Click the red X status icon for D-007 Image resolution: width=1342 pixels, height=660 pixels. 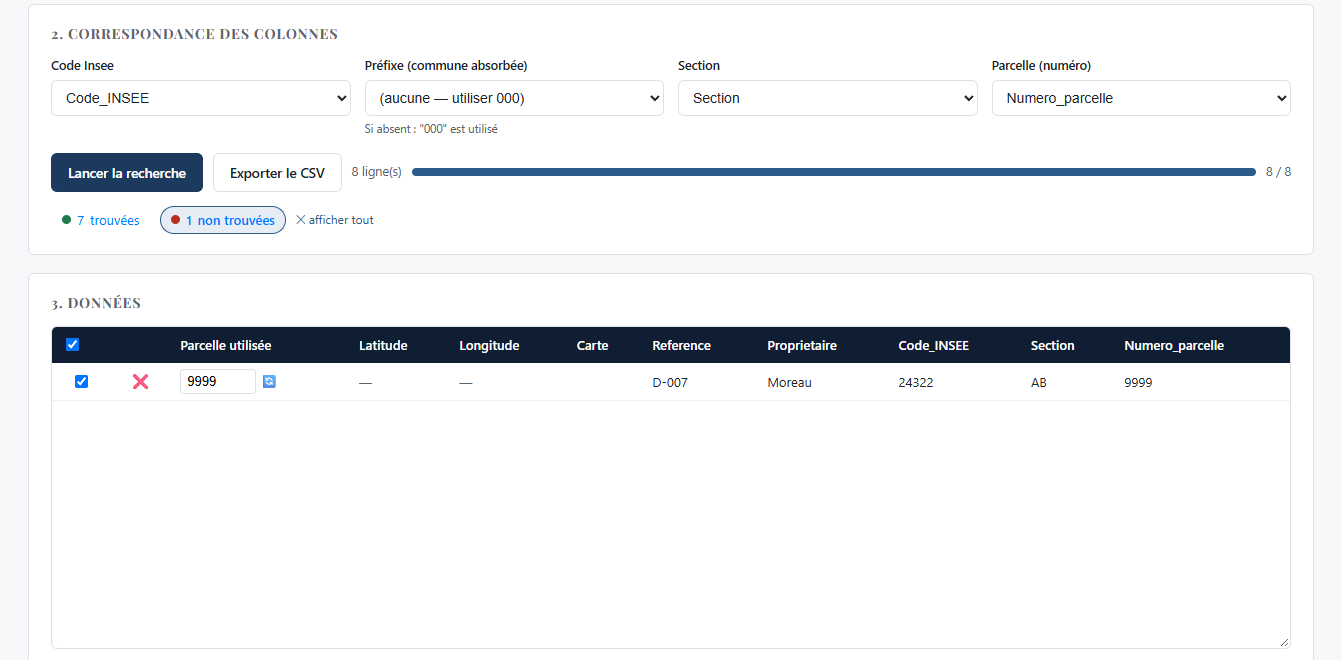pos(140,381)
